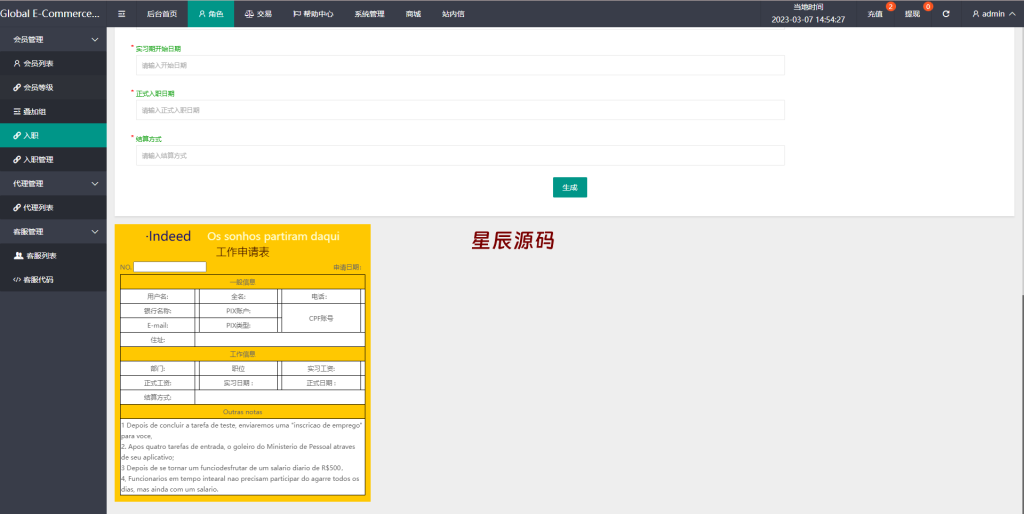The width and height of the screenshot is (1024, 514).
Task: Click the 结算方式: cell in the yellow form
Action: point(158,397)
